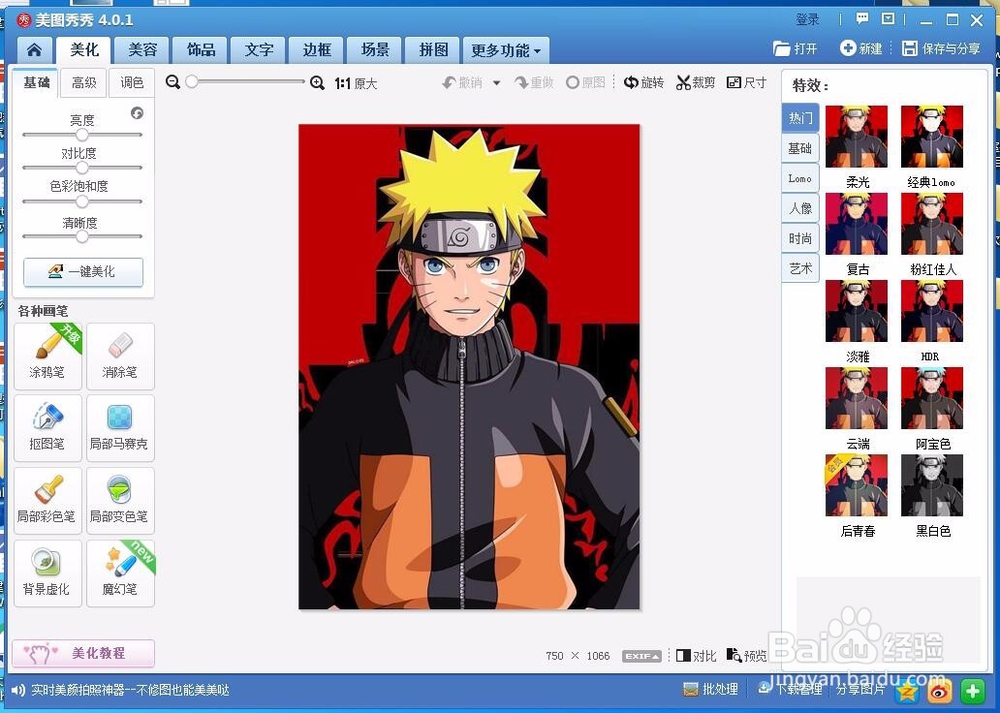
Task: Click 分享图片 share picture
Action: 860,689
